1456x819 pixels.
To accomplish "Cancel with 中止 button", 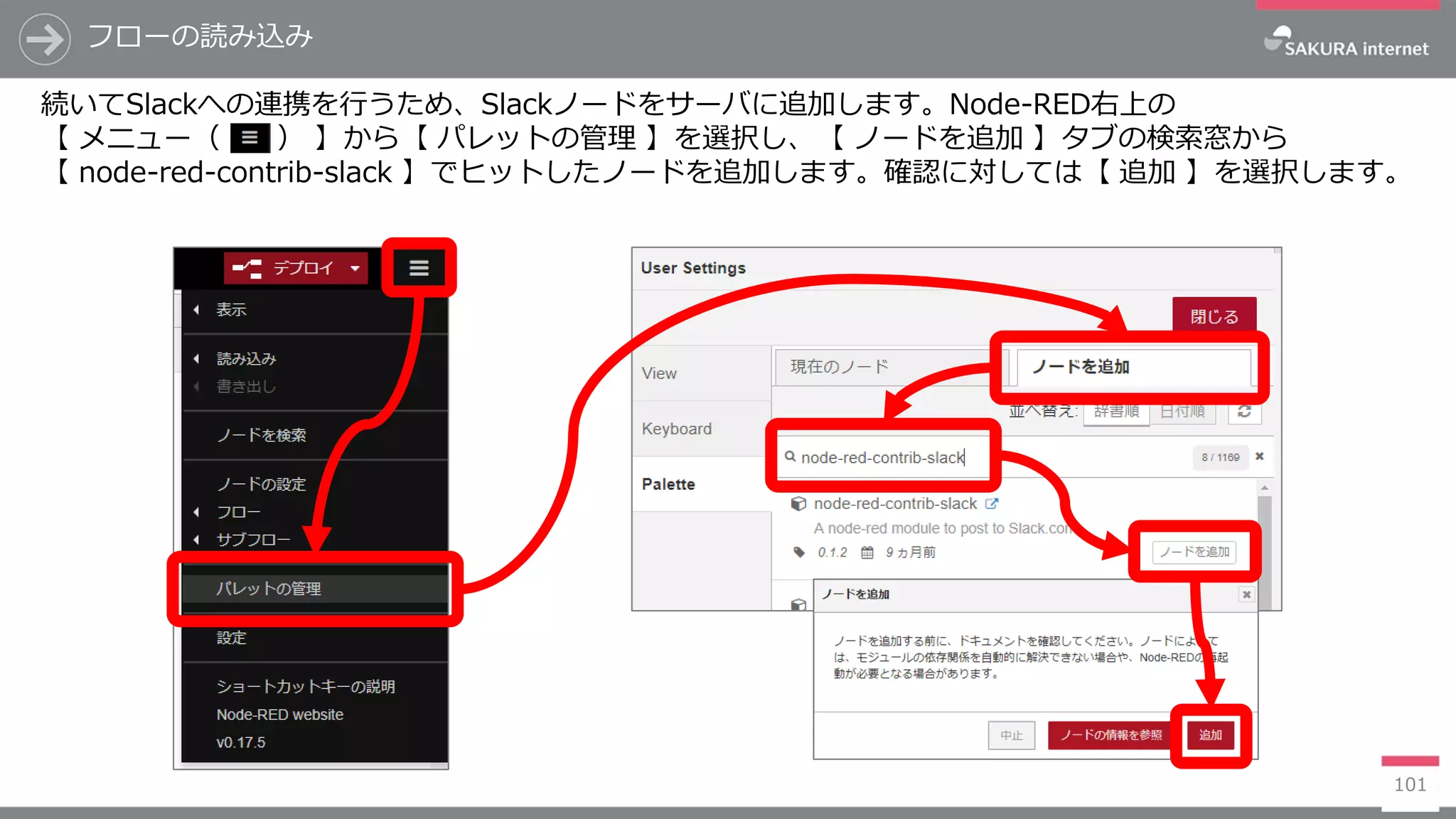I will [1011, 735].
